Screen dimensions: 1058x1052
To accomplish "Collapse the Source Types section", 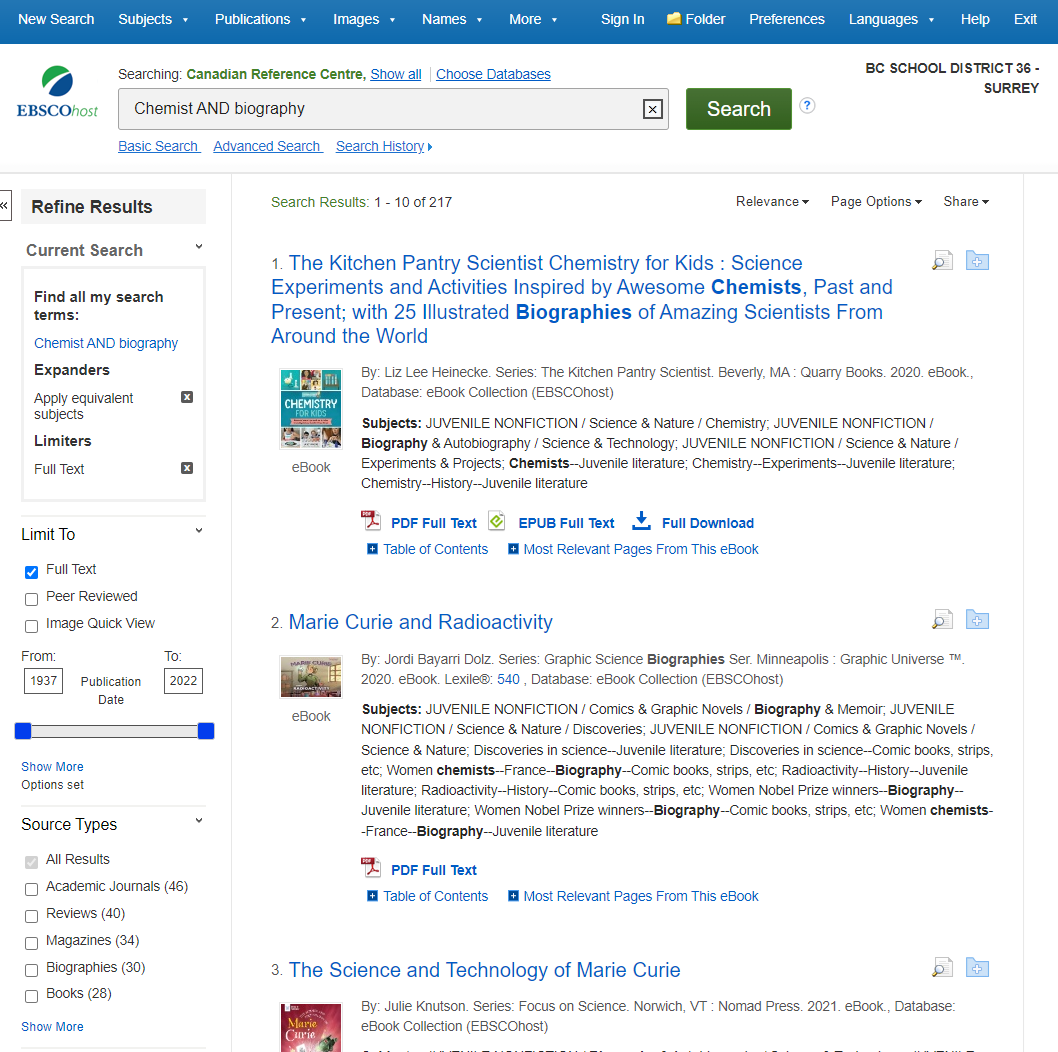I will 199,821.
